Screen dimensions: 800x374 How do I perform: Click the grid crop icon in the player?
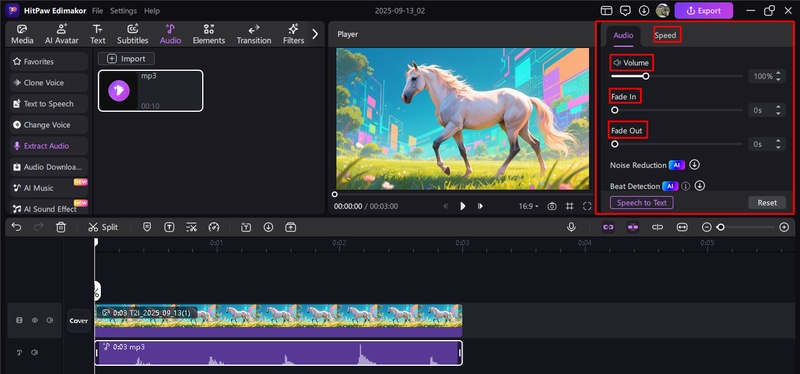pyautogui.click(x=569, y=206)
